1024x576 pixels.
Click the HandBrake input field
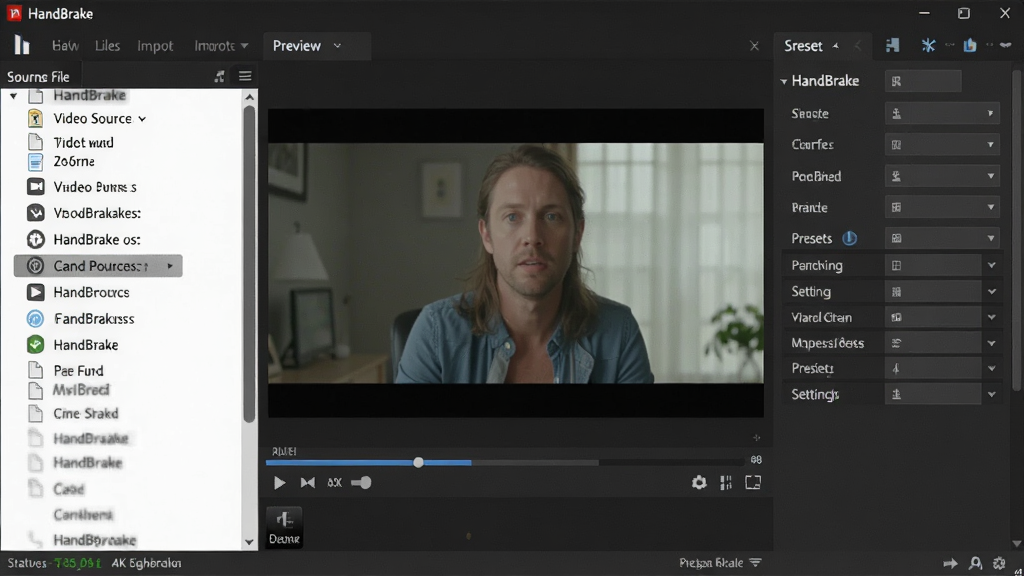pos(923,81)
